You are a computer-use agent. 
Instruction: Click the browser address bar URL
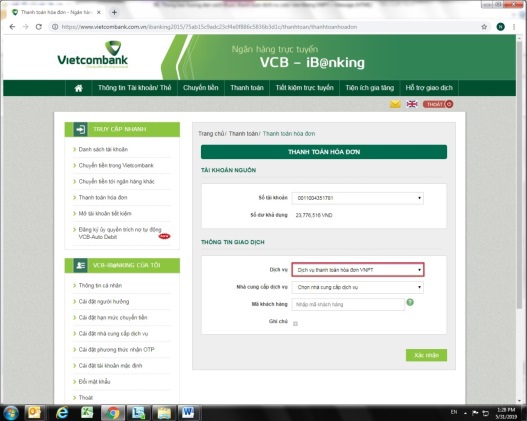(209, 27)
